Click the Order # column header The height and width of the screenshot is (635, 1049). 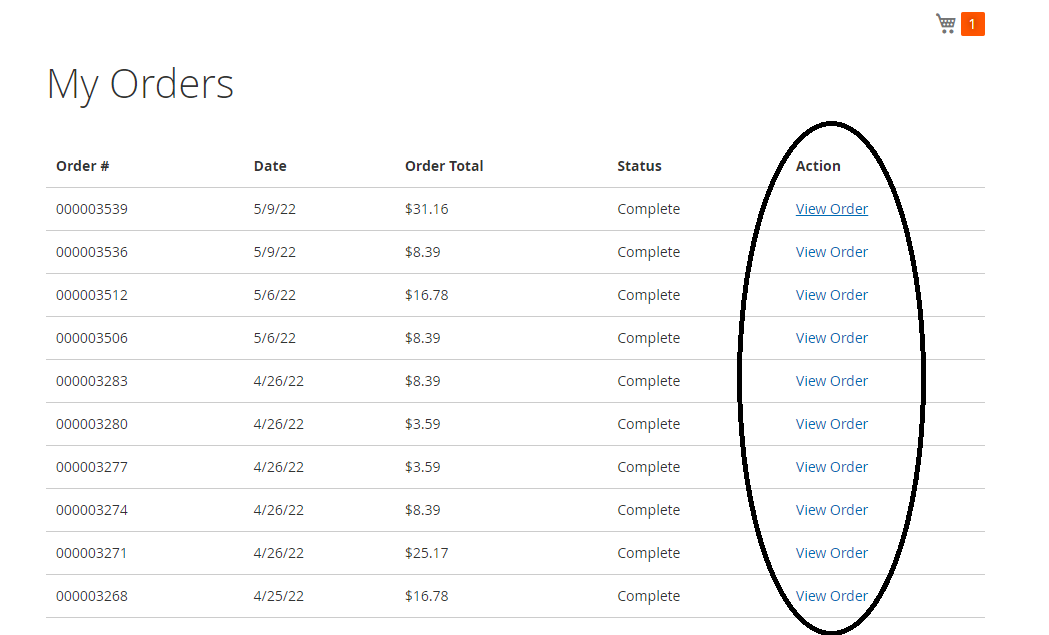[x=83, y=166]
